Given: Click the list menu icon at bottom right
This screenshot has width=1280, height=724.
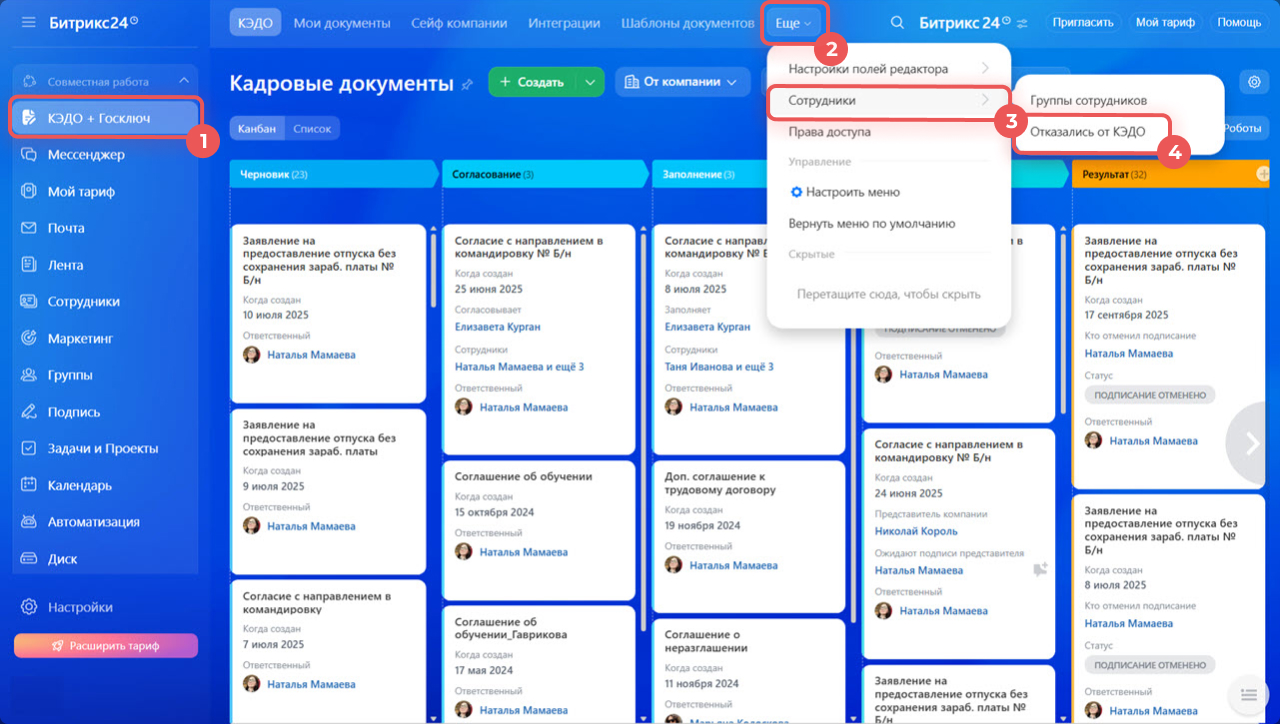Looking at the screenshot, I should point(1247,695).
